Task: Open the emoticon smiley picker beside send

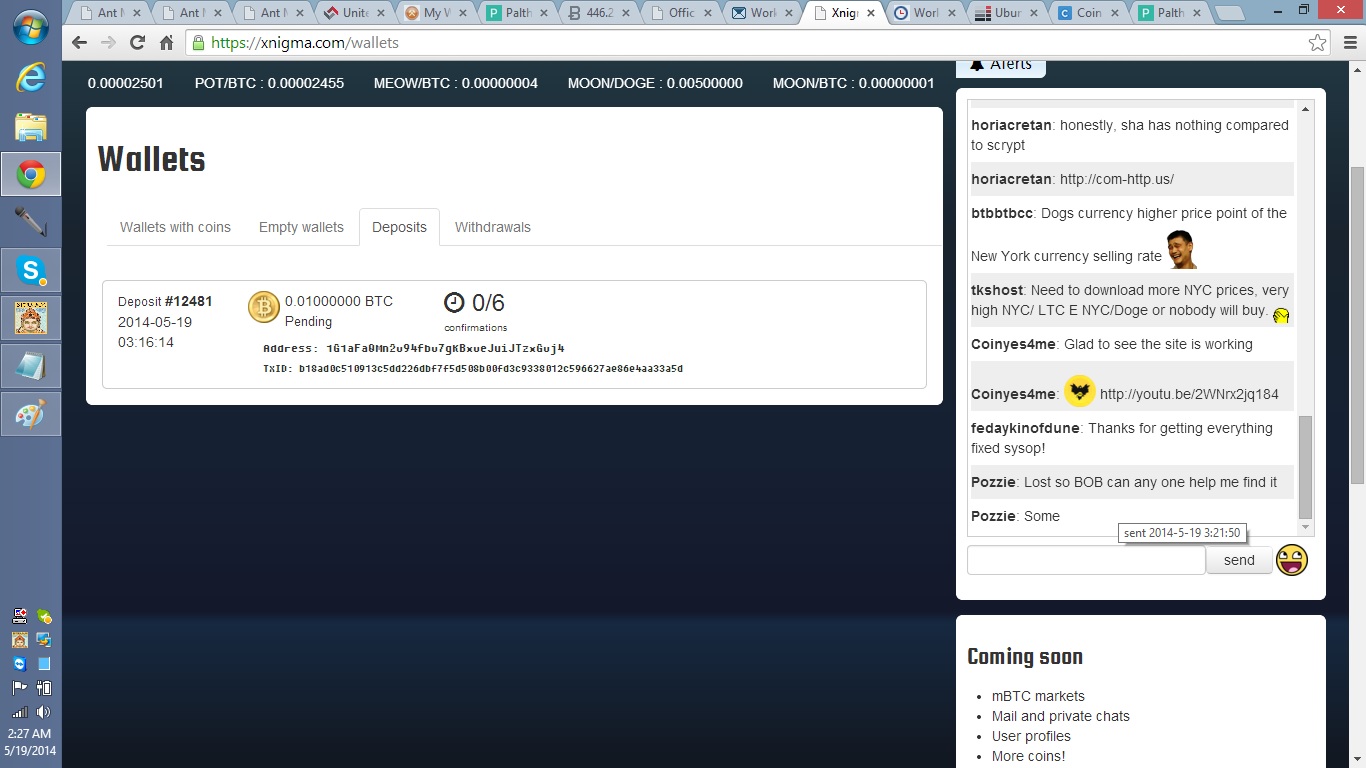Action: point(1292,560)
